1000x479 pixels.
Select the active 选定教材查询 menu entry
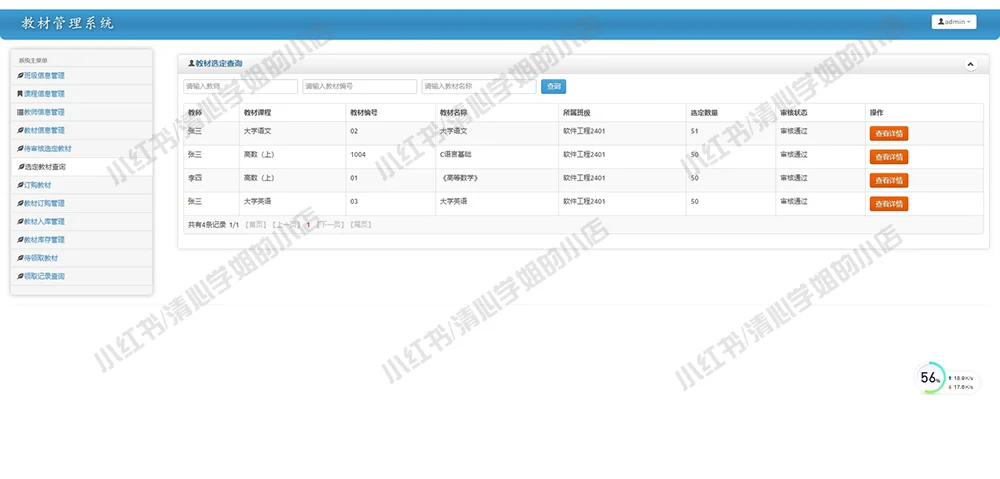click(x=82, y=167)
